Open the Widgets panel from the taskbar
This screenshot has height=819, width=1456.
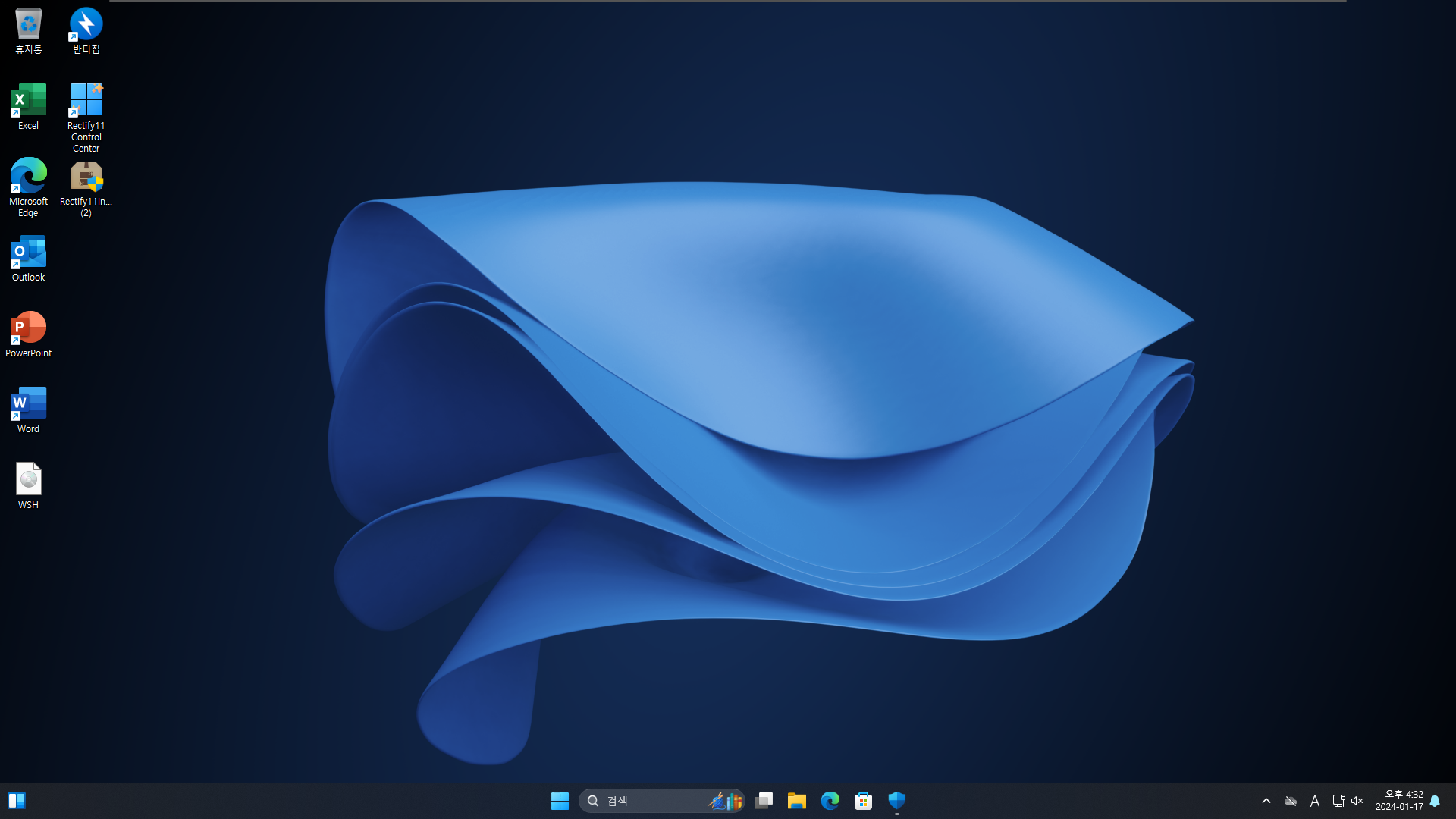point(17,801)
